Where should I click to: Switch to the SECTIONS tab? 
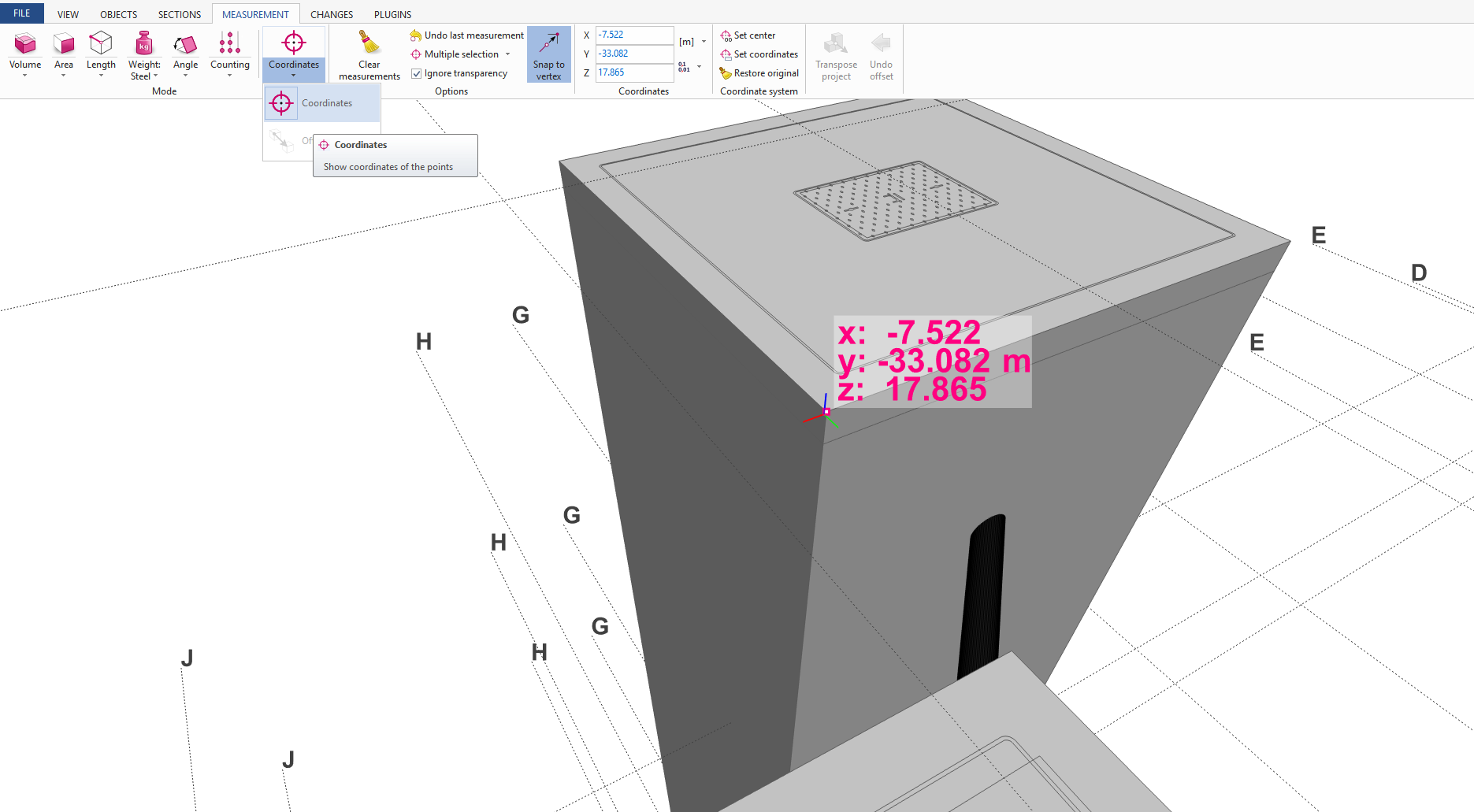click(x=180, y=14)
